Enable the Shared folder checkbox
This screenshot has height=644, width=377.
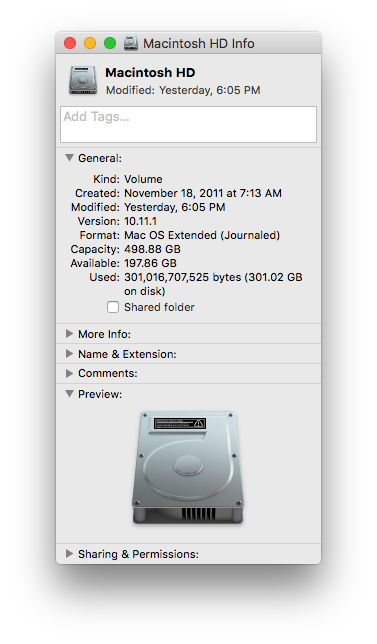pos(113,307)
